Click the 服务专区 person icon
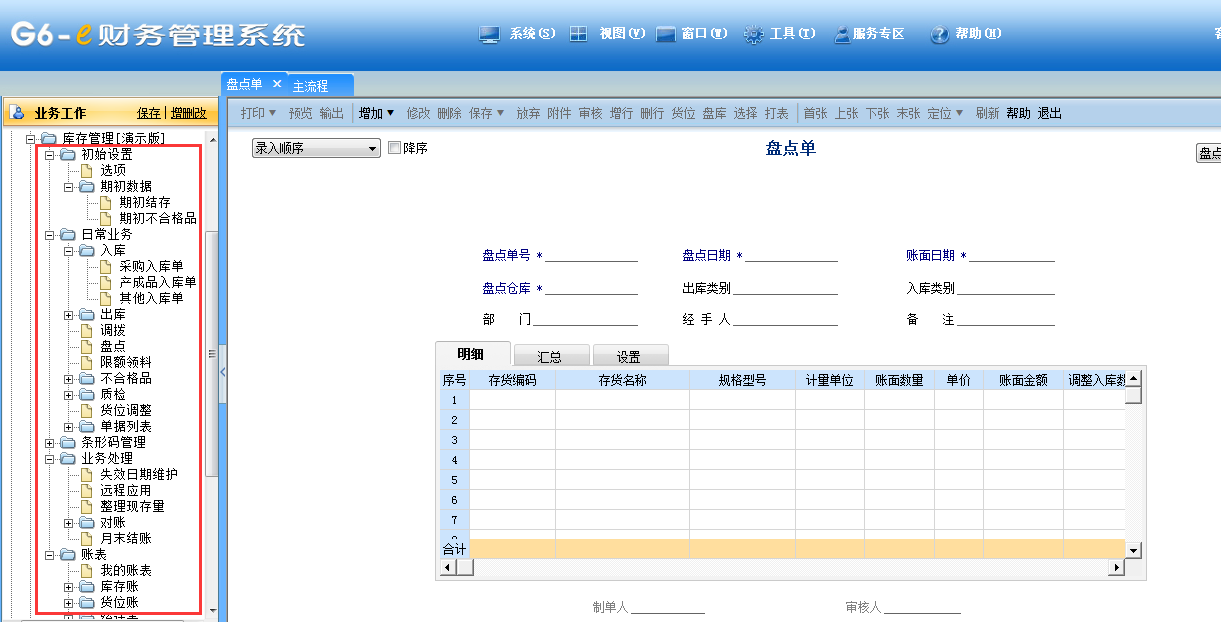The width and height of the screenshot is (1221, 622). pyautogui.click(x=842, y=35)
